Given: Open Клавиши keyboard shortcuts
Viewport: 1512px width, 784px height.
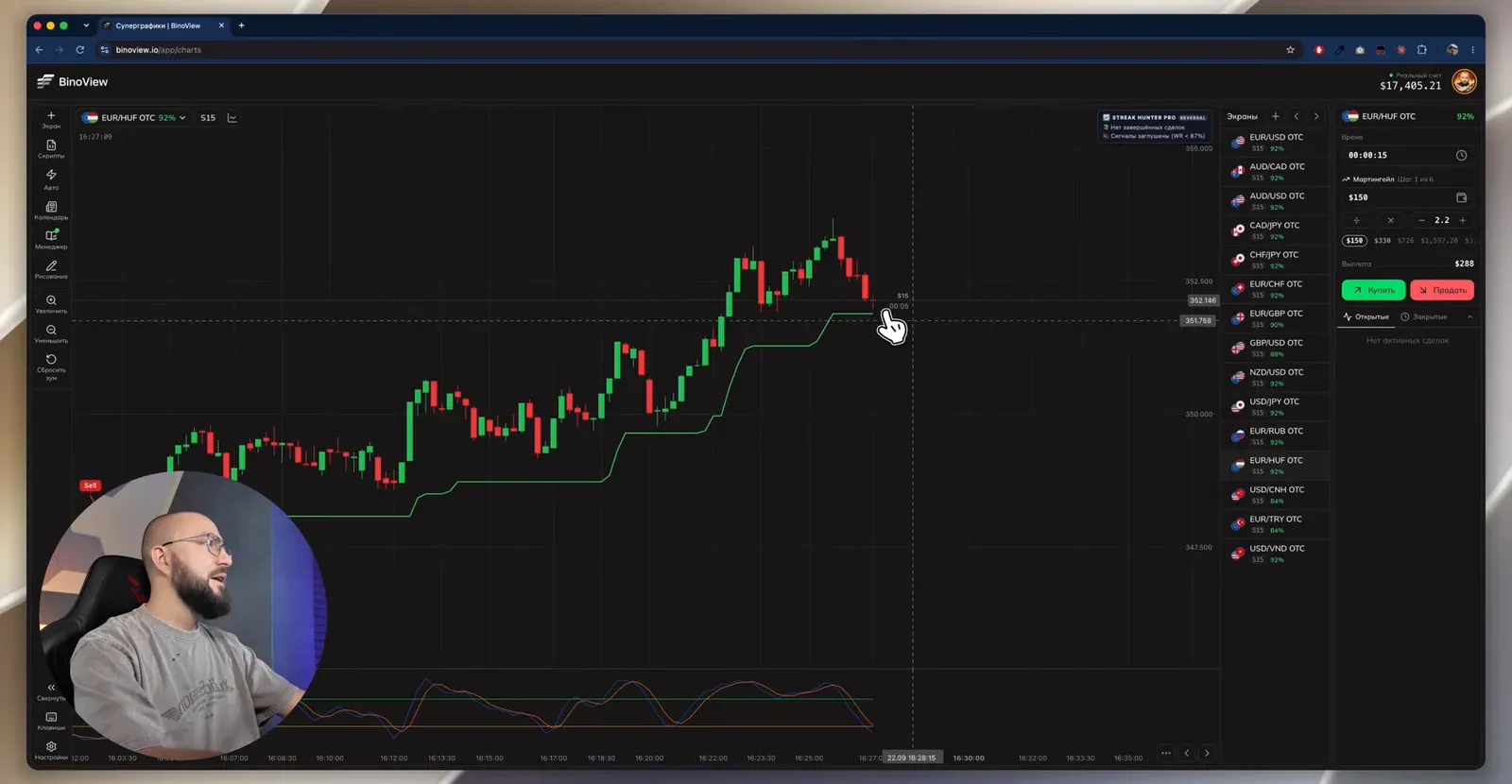Looking at the screenshot, I should pos(51,721).
